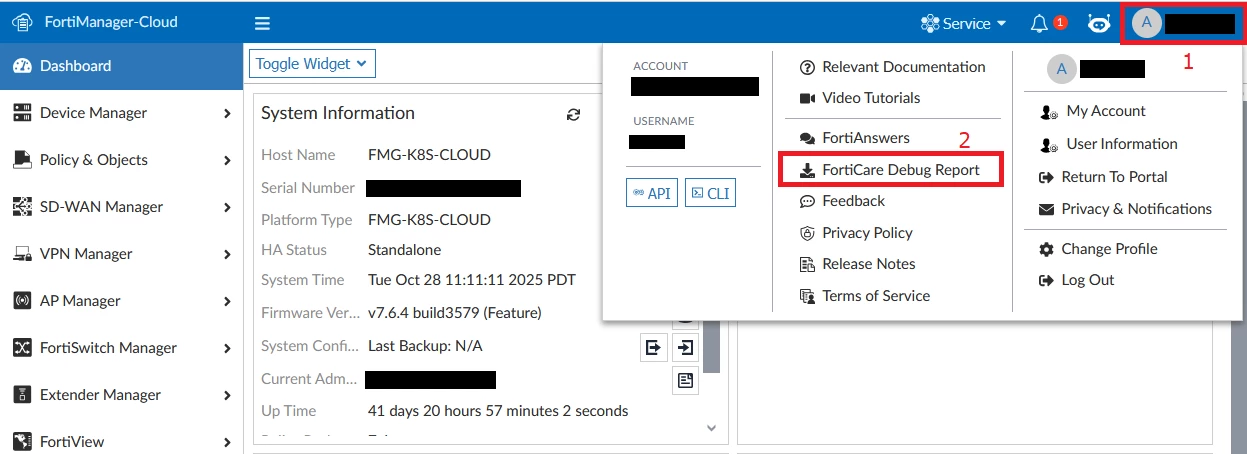Select User Information in user menu
Image resolution: width=1247 pixels, height=454 pixels.
tap(1108, 144)
